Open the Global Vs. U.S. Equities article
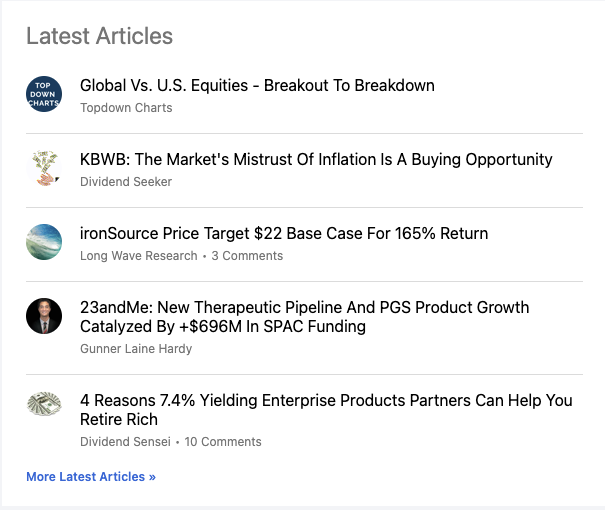 coord(257,86)
